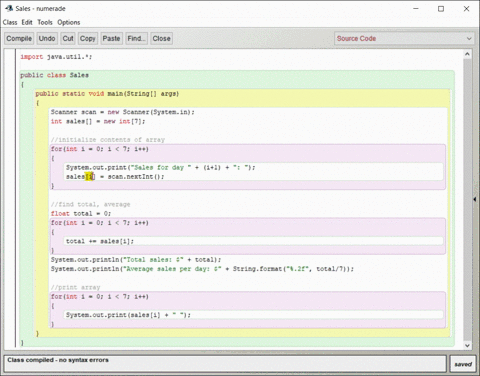480x376 pixels.
Task: Click the Copy button
Action: (x=88, y=38)
